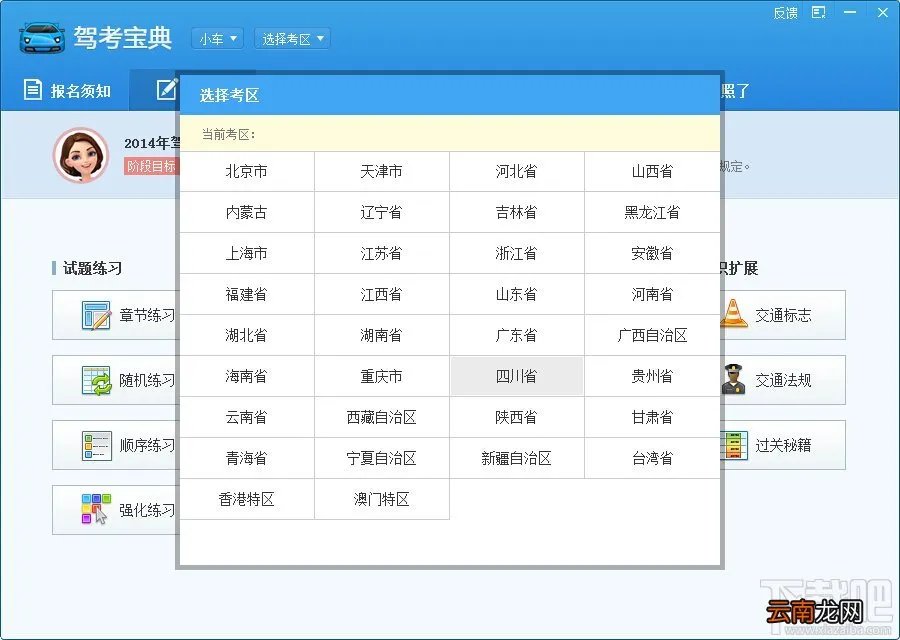Open 章节练习 practice button
This screenshot has width=900, height=640.
tap(116, 315)
